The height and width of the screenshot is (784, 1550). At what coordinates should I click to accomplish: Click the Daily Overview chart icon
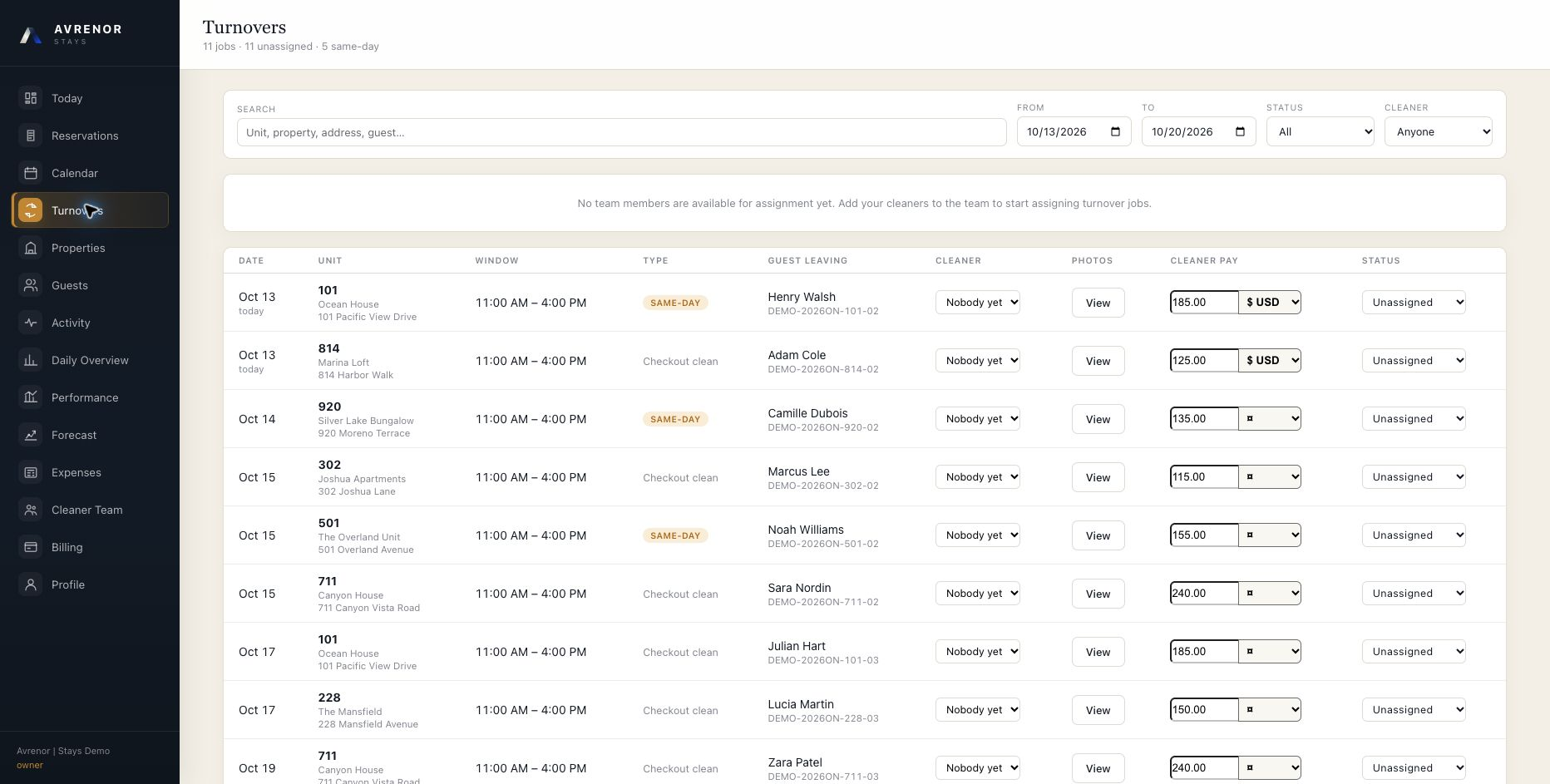[31, 360]
